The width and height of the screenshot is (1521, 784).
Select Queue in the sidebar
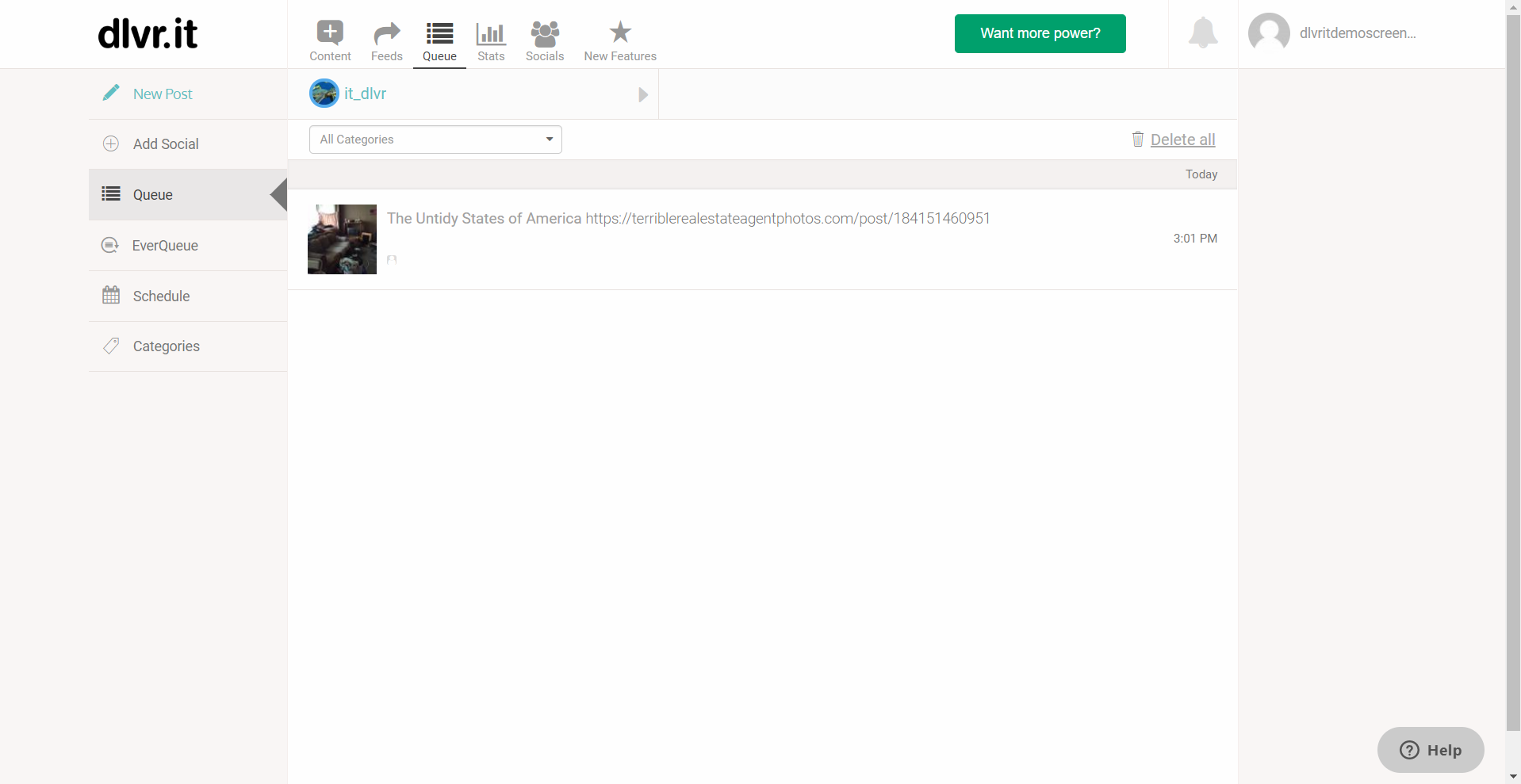(x=188, y=194)
